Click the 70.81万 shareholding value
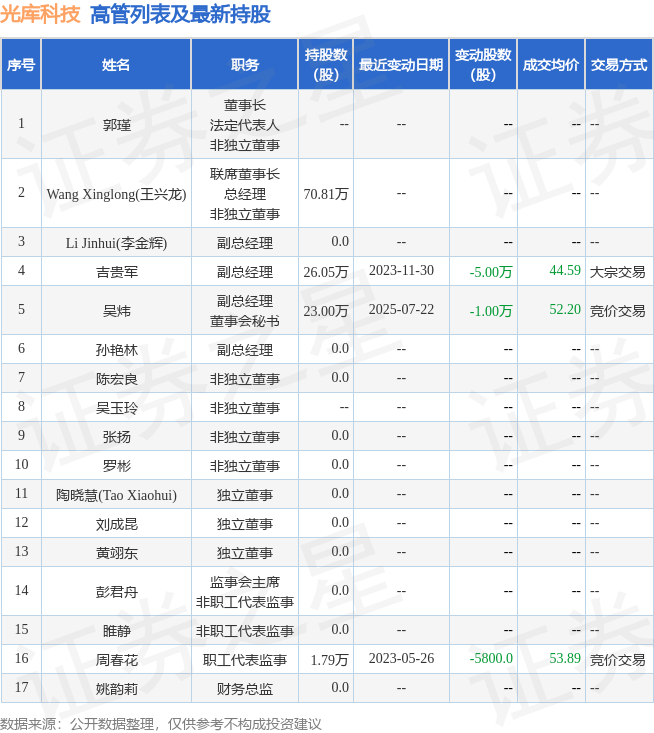This screenshot has width=654, height=733. click(326, 194)
